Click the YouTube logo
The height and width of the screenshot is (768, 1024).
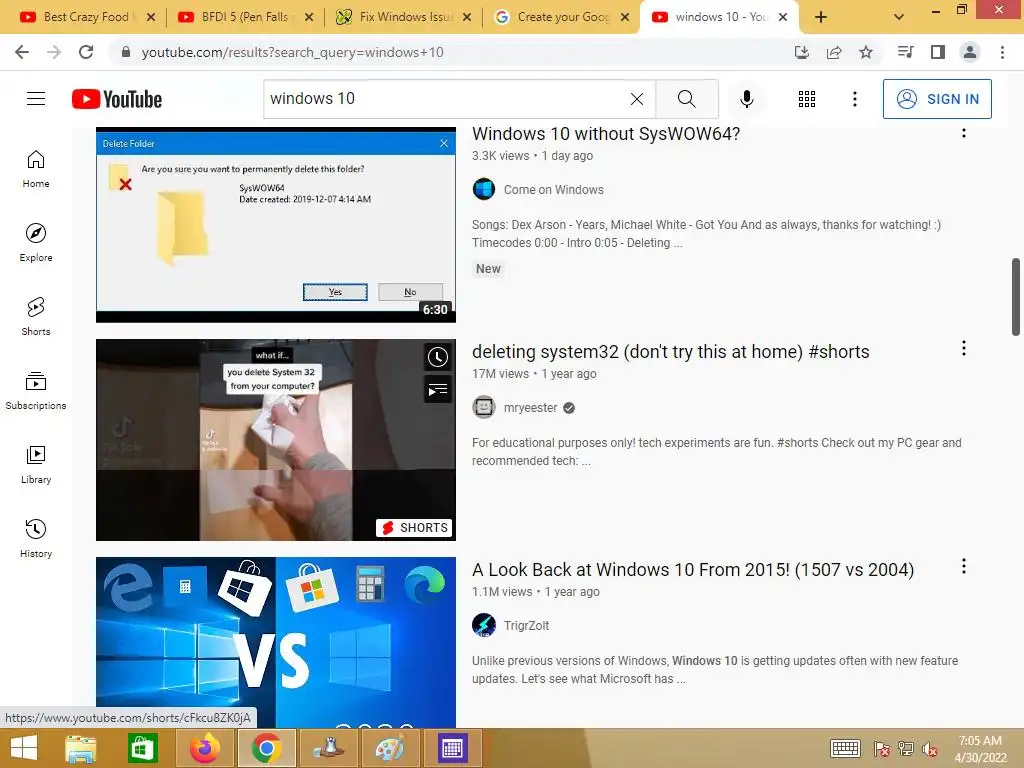pos(117,99)
